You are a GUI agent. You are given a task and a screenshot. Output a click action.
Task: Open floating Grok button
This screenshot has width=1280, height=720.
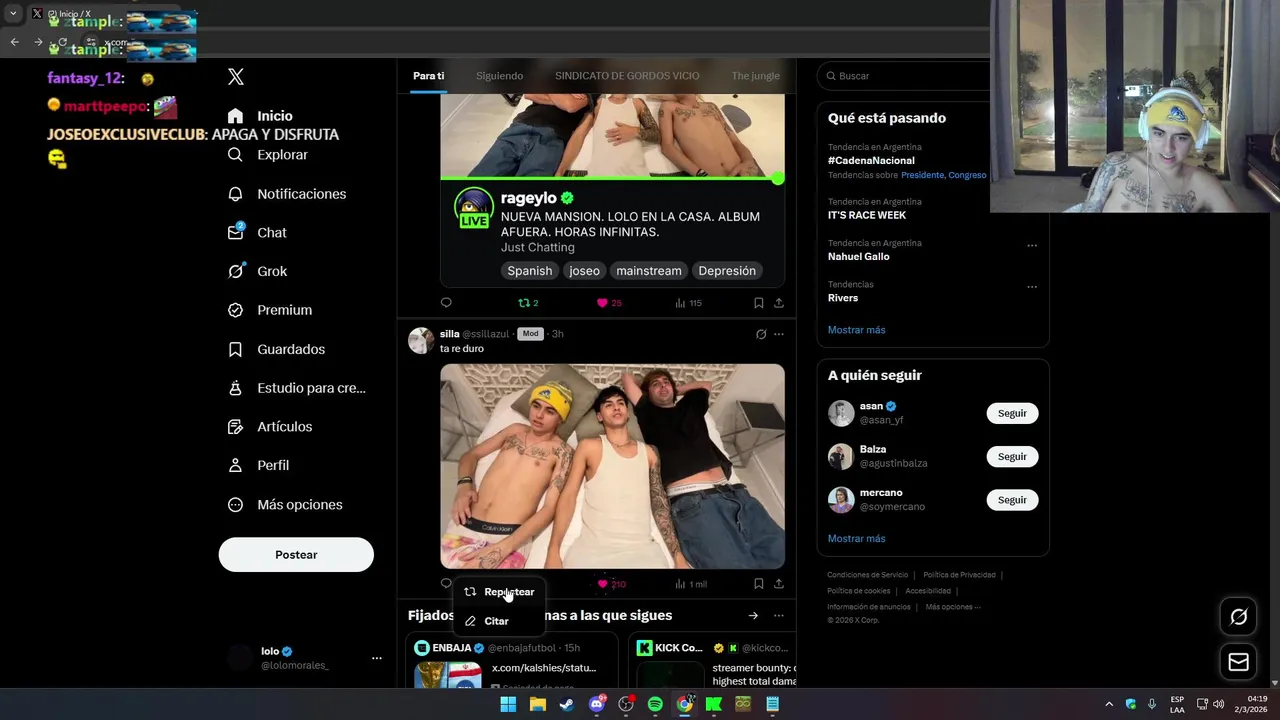(1238, 617)
